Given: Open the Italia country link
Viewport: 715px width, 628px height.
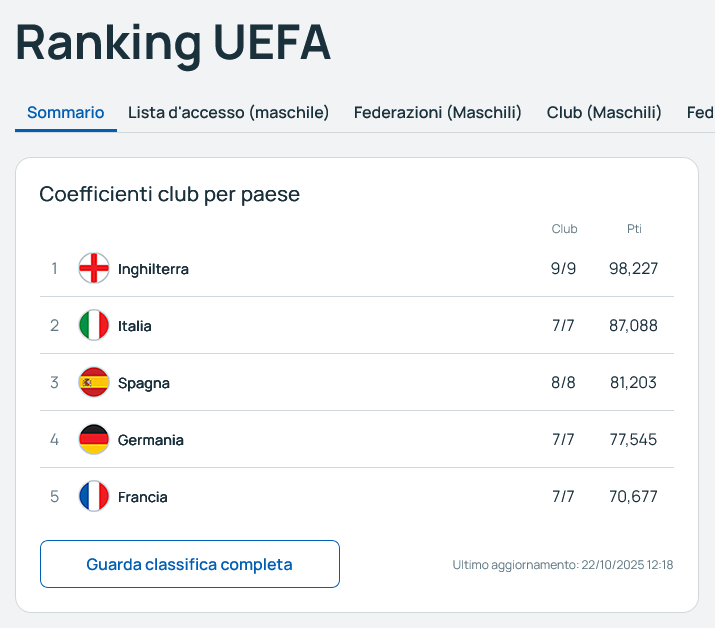Looking at the screenshot, I should coord(135,326).
